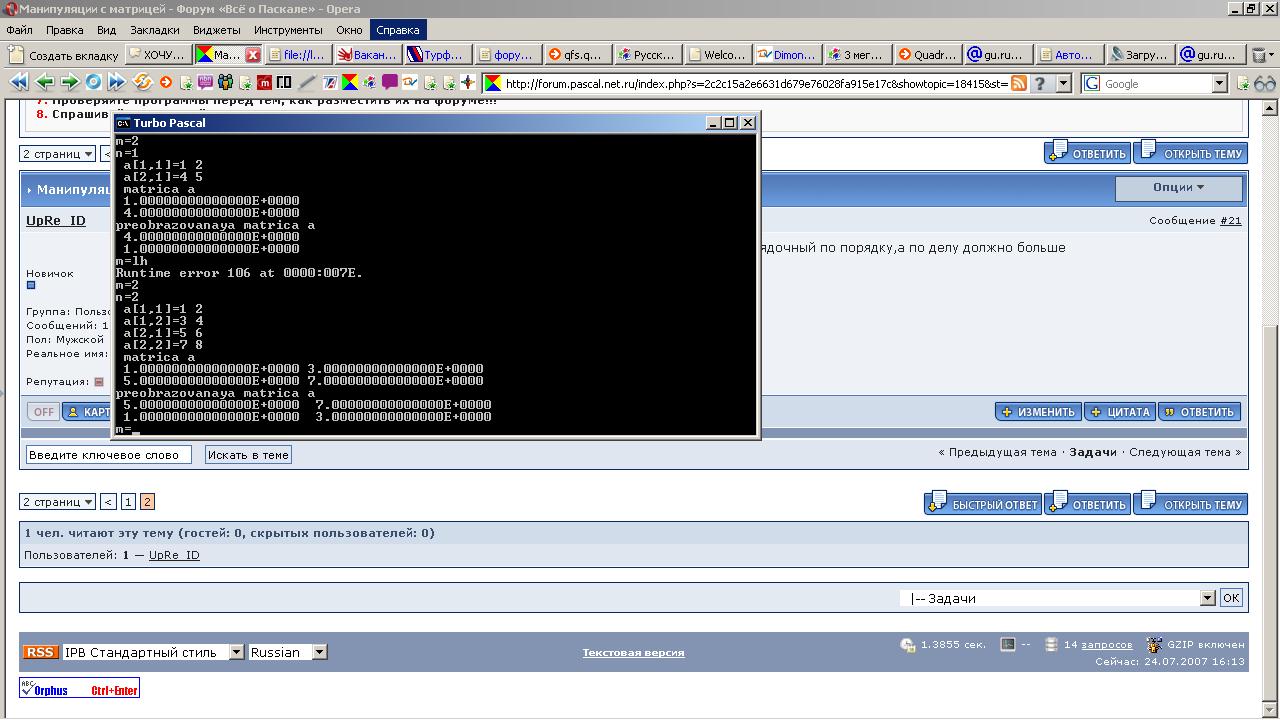
Task: Toggle the OFF status button in post
Action: 43,412
